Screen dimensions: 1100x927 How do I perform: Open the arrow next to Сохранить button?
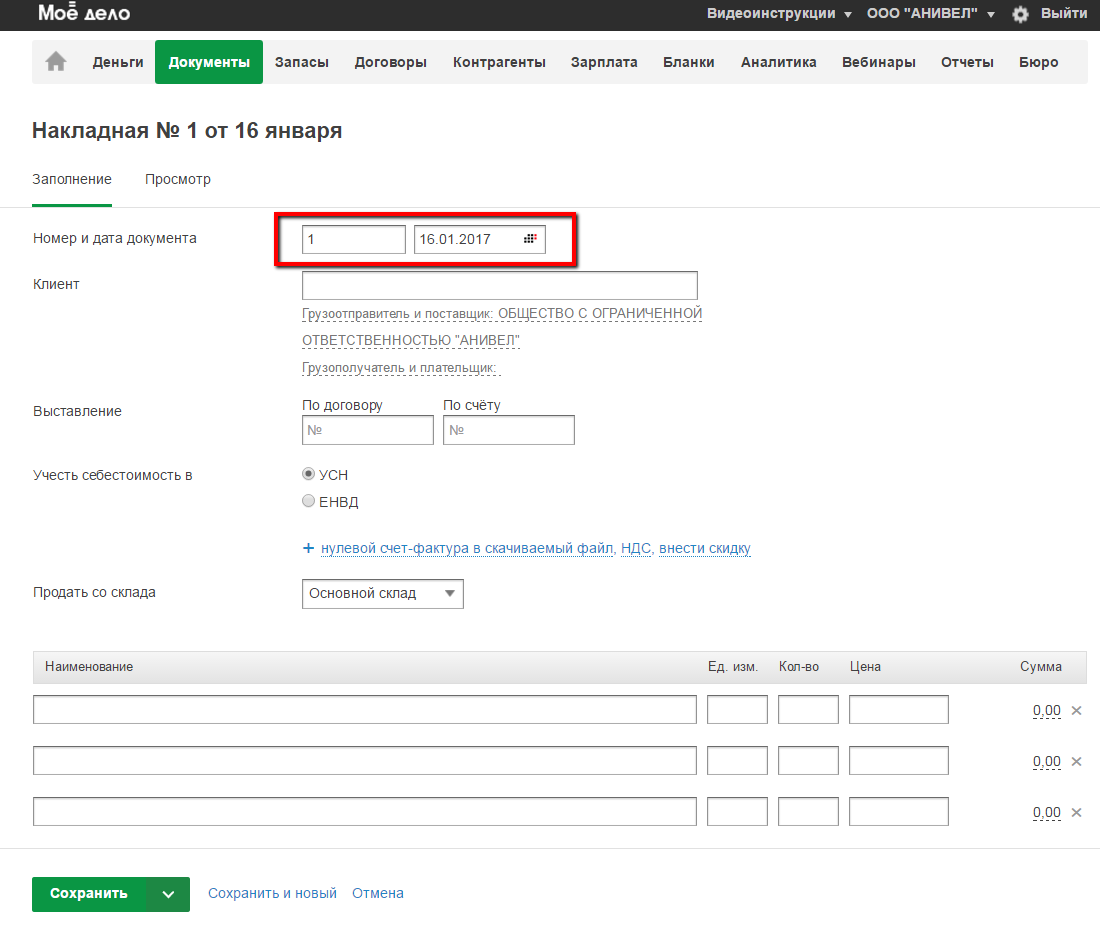coord(169,894)
